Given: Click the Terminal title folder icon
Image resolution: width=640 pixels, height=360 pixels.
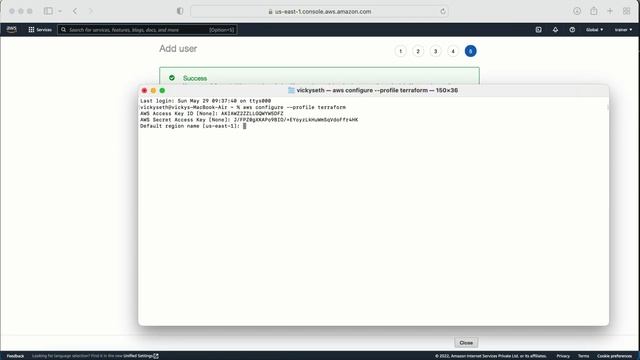Looking at the screenshot, I should (291, 90).
